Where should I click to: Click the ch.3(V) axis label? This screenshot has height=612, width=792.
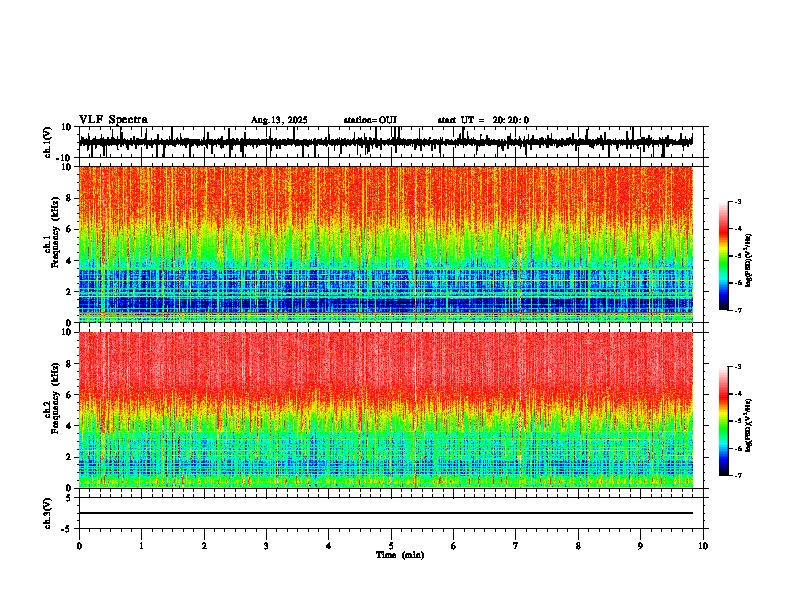(48, 513)
